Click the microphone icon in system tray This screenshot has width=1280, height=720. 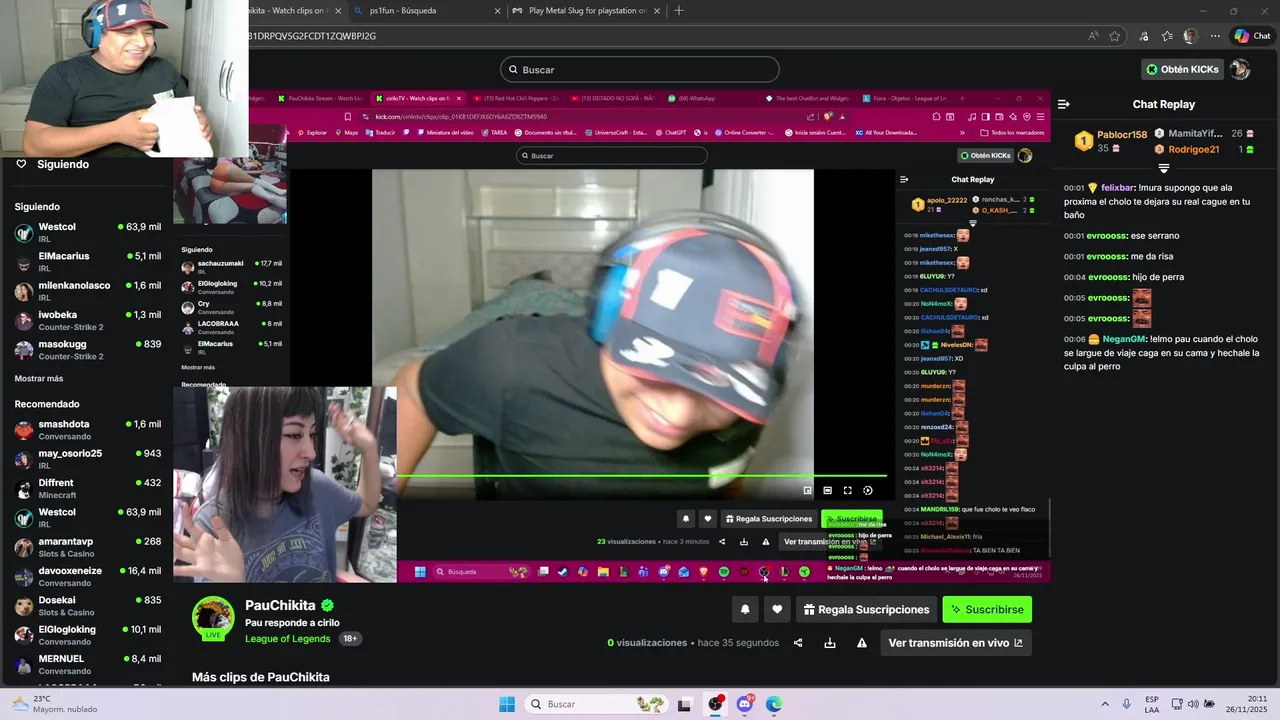pyautogui.click(x=1127, y=704)
